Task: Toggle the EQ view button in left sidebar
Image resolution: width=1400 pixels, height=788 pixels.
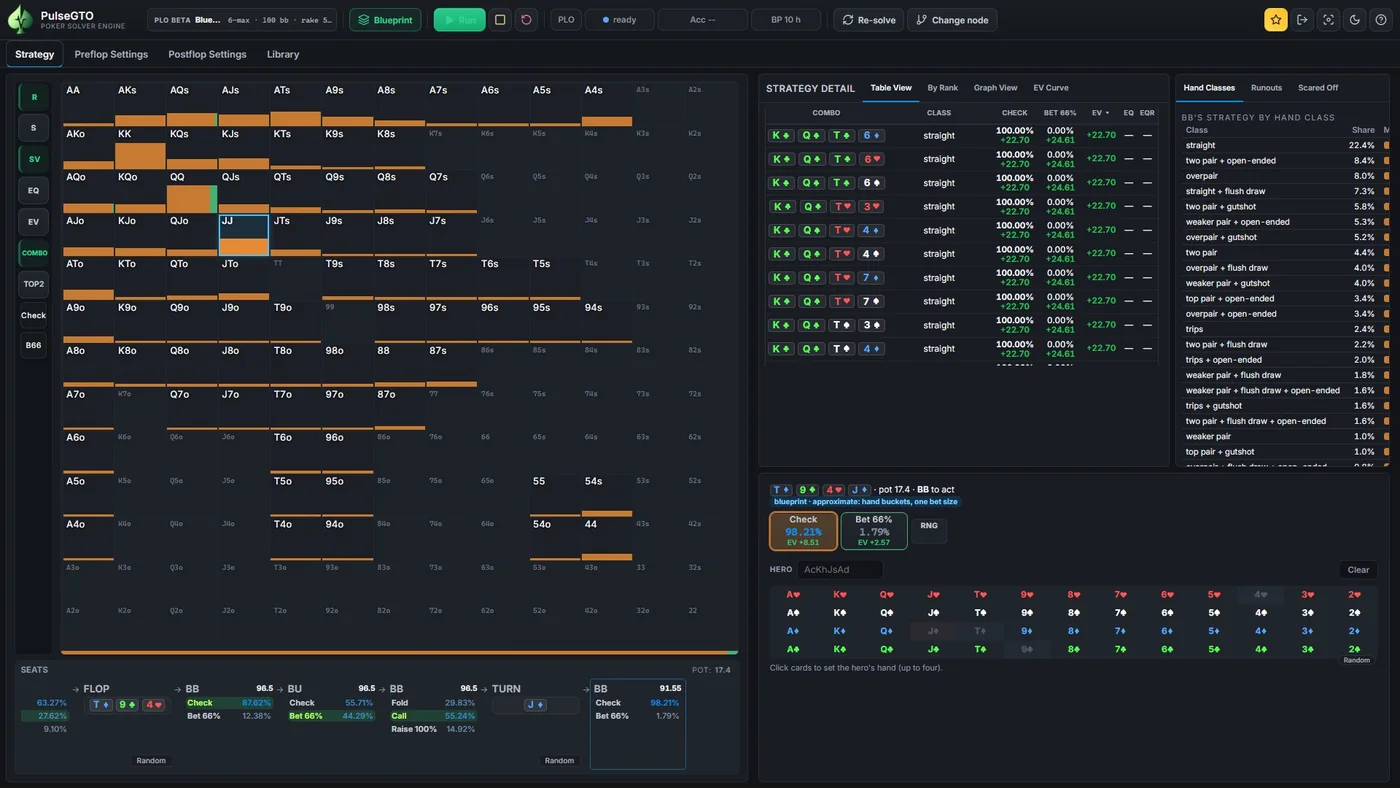Action: [x=34, y=190]
